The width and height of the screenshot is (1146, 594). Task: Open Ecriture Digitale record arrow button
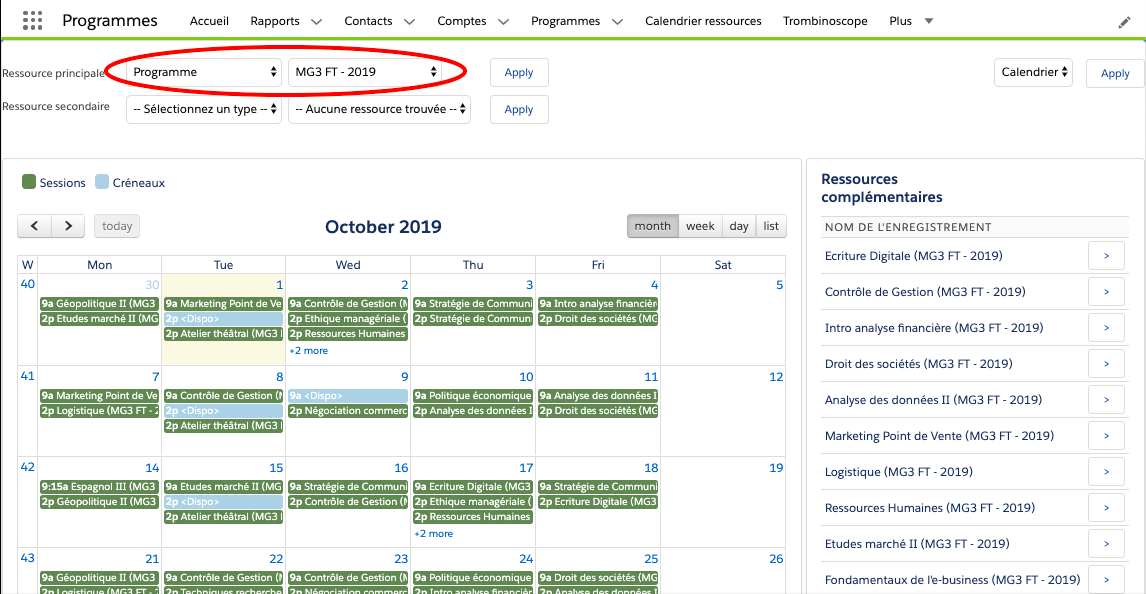click(x=1106, y=256)
